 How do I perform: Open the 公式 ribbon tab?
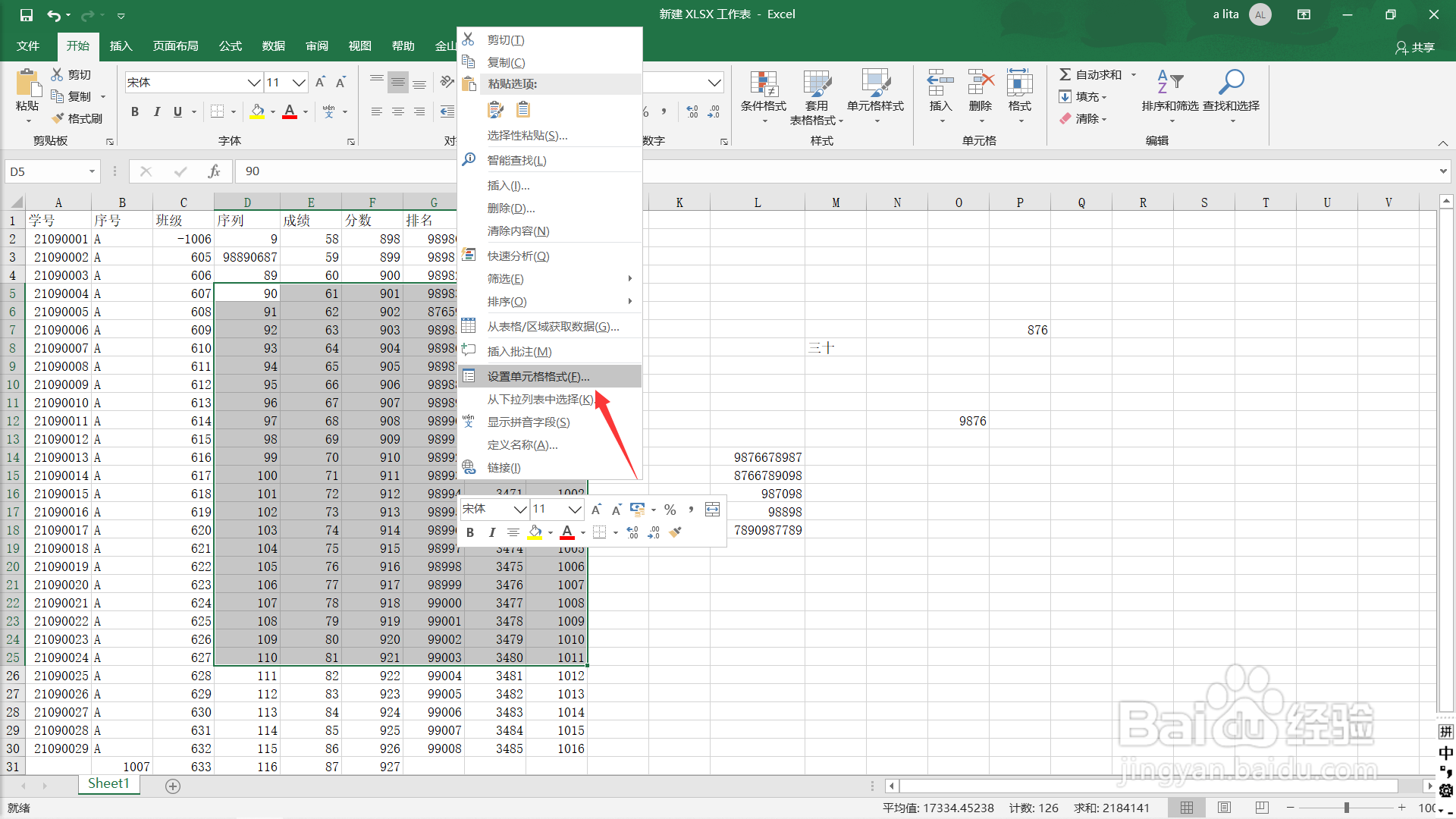[230, 46]
